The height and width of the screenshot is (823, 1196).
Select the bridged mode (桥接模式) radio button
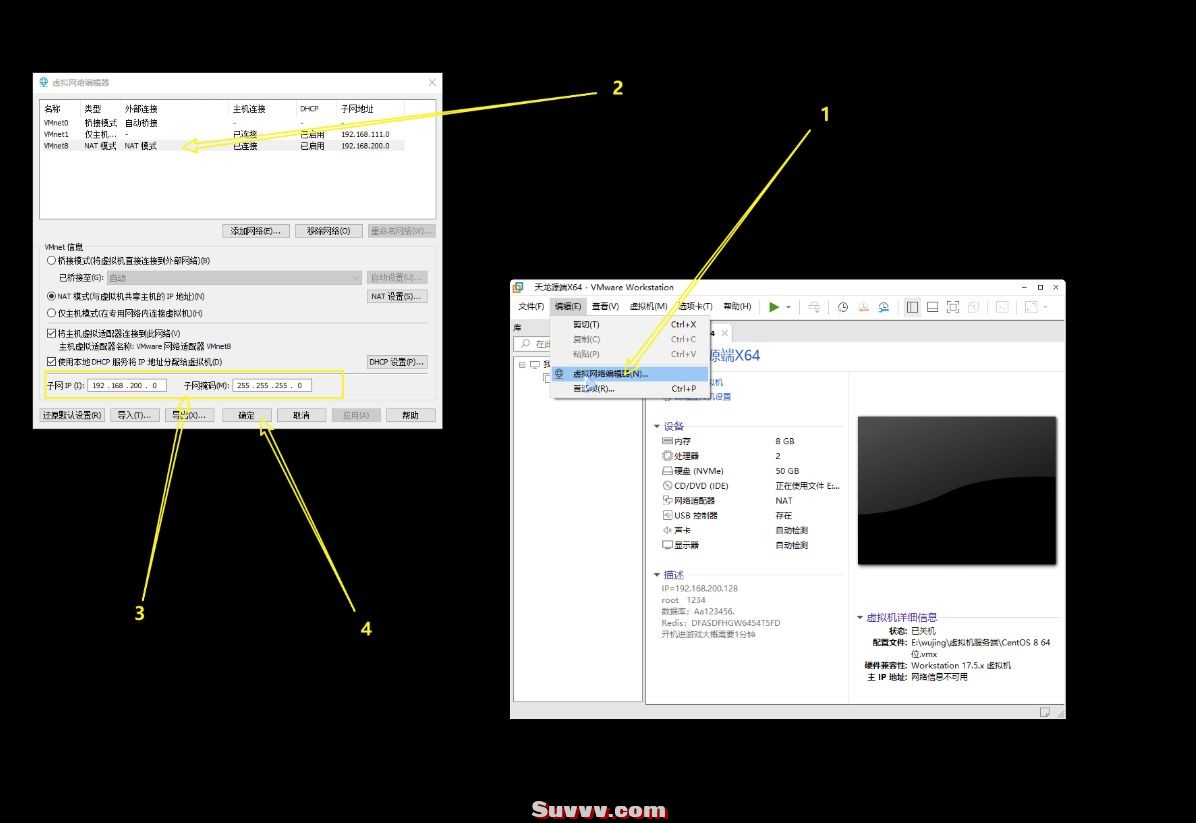[x=52, y=260]
